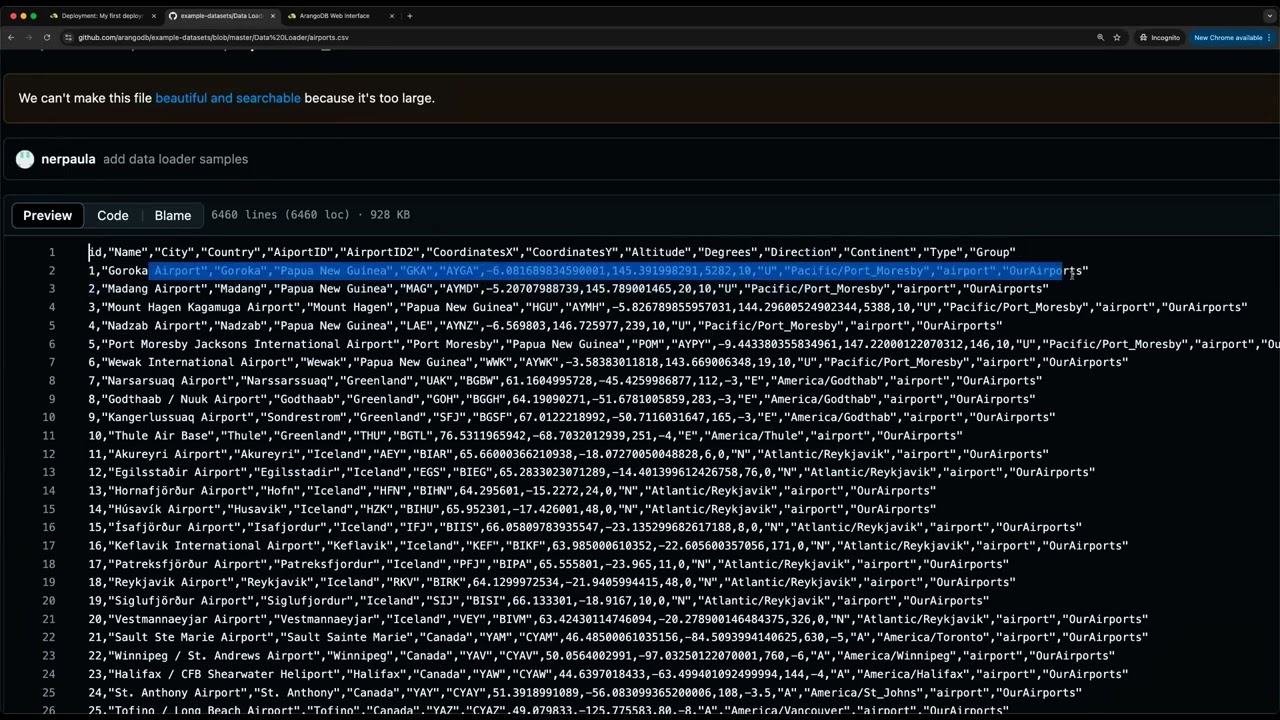Click the Madang Airport row text
This screenshot has width=1280, height=720.
point(568,289)
